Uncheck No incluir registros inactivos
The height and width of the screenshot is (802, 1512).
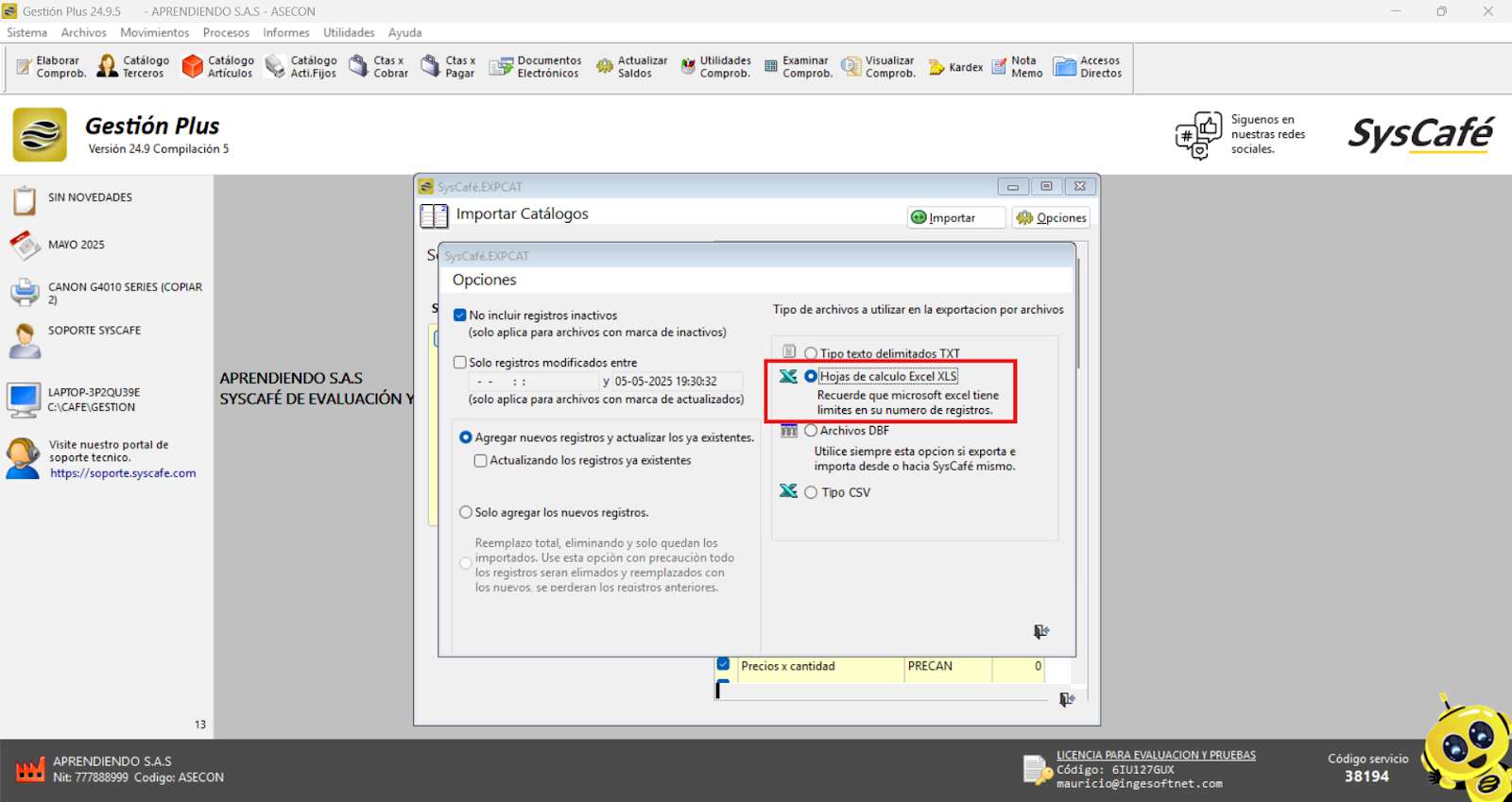point(460,316)
